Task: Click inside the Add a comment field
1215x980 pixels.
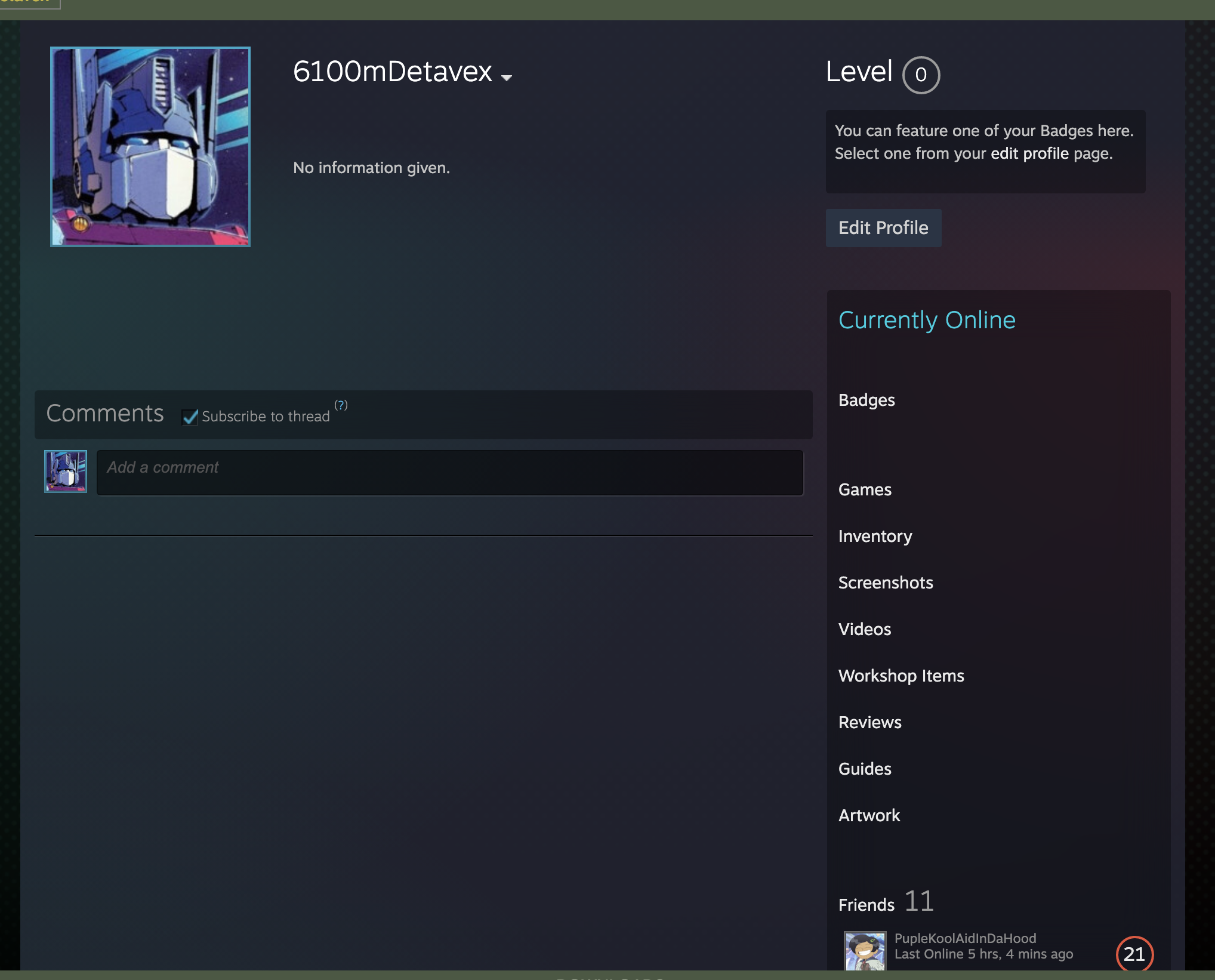Action: click(x=450, y=472)
